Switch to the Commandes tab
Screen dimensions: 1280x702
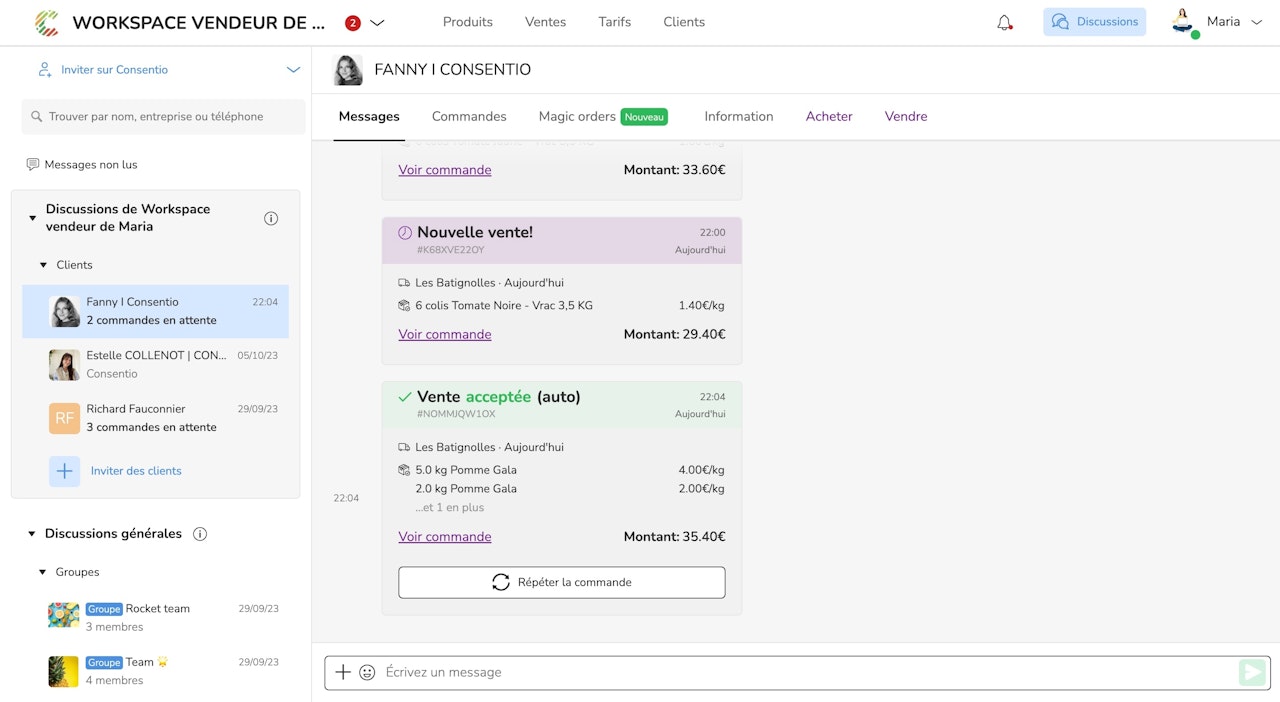tap(469, 117)
